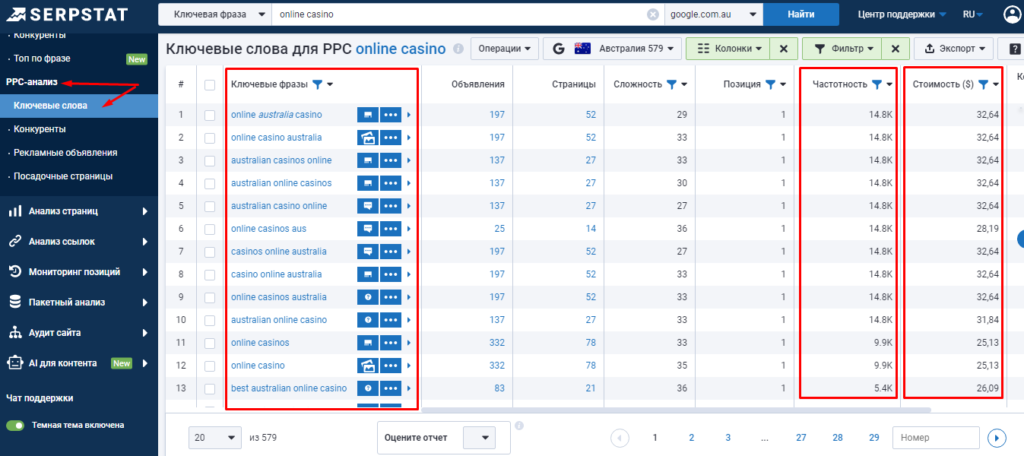Click the info icon beside Оцените отчет
The height and width of the screenshot is (456, 1024).
pos(519,426)
